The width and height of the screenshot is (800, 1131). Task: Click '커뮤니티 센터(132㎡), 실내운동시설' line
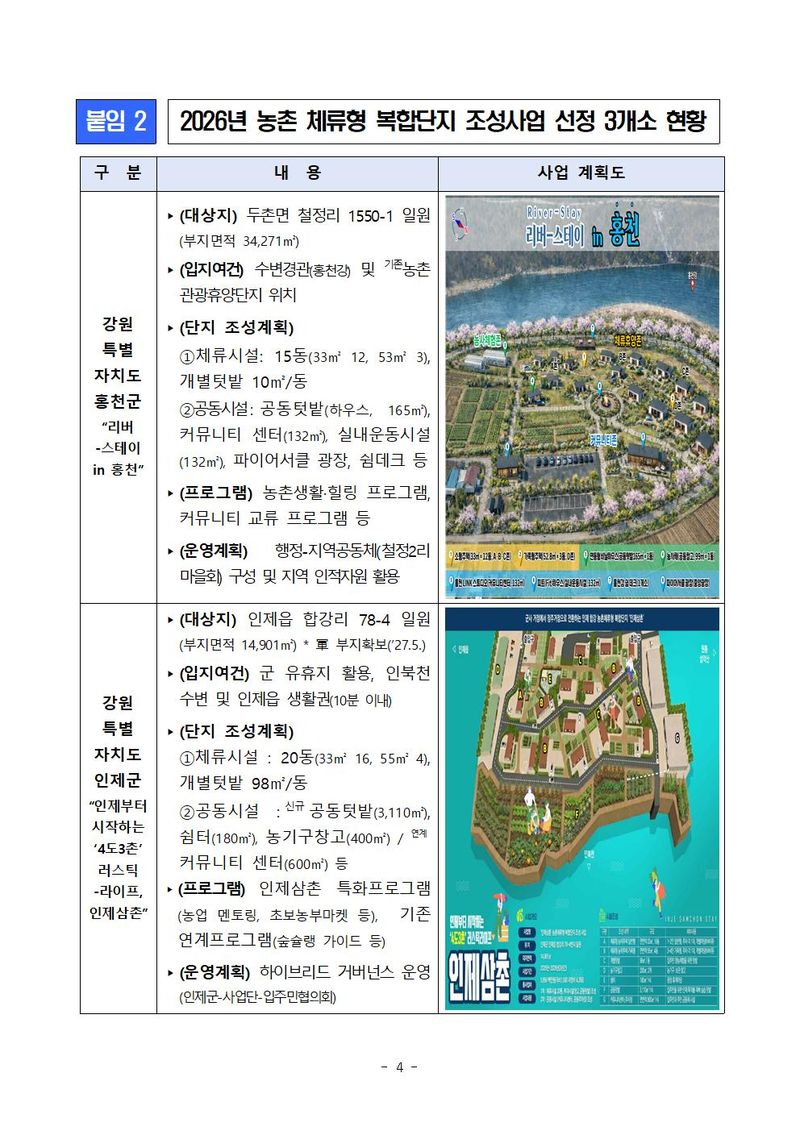tap(304, 435)
